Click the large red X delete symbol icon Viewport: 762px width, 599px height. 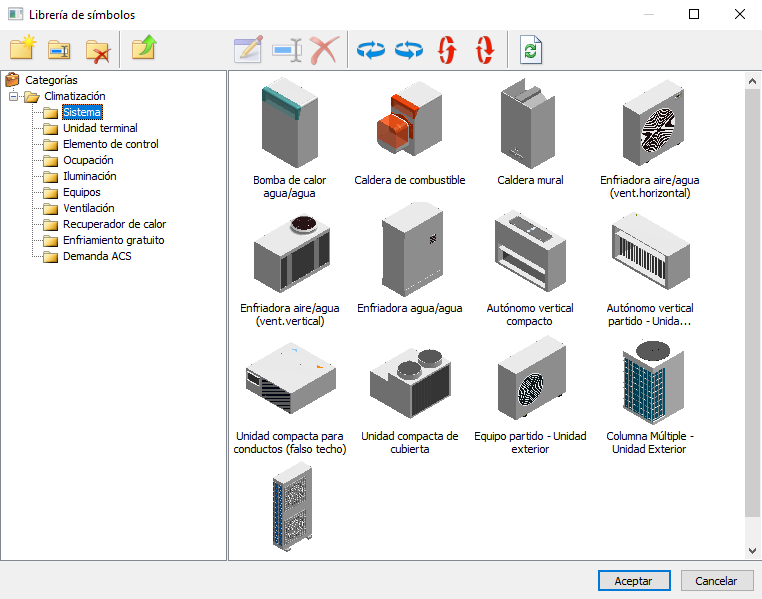point(325,50)
